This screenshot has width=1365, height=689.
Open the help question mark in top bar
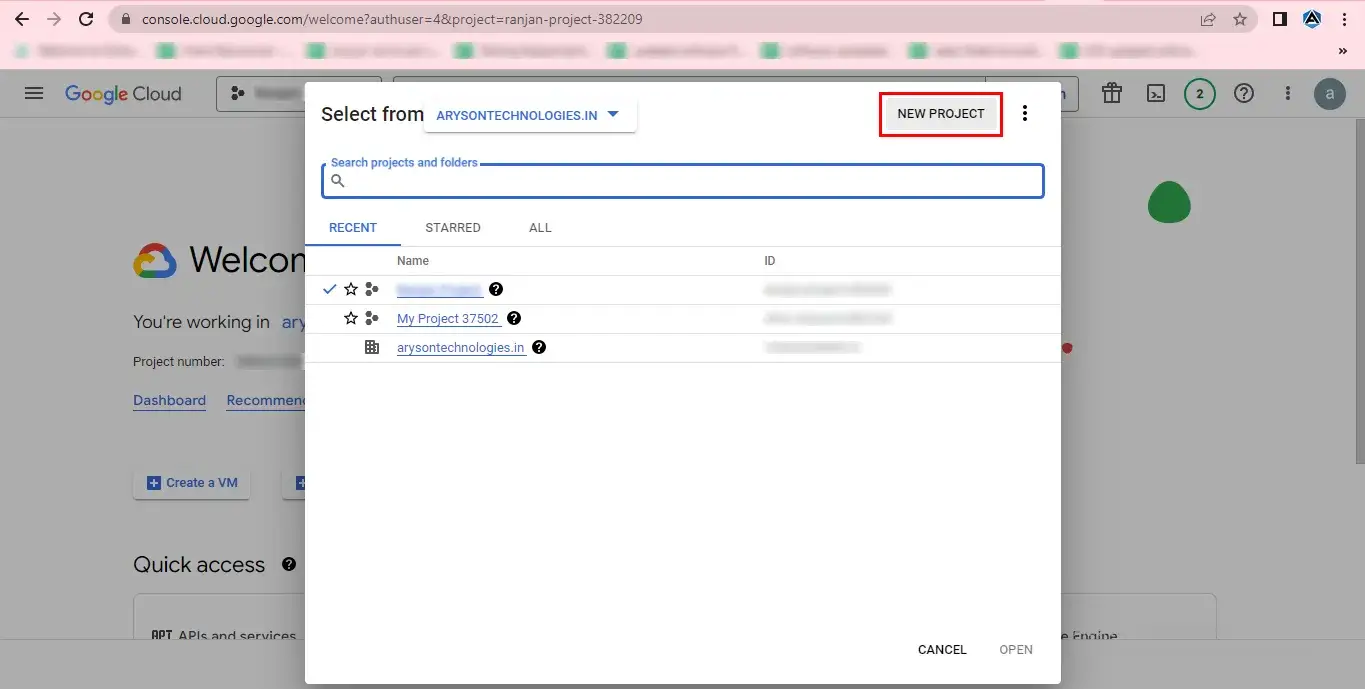1243,93
